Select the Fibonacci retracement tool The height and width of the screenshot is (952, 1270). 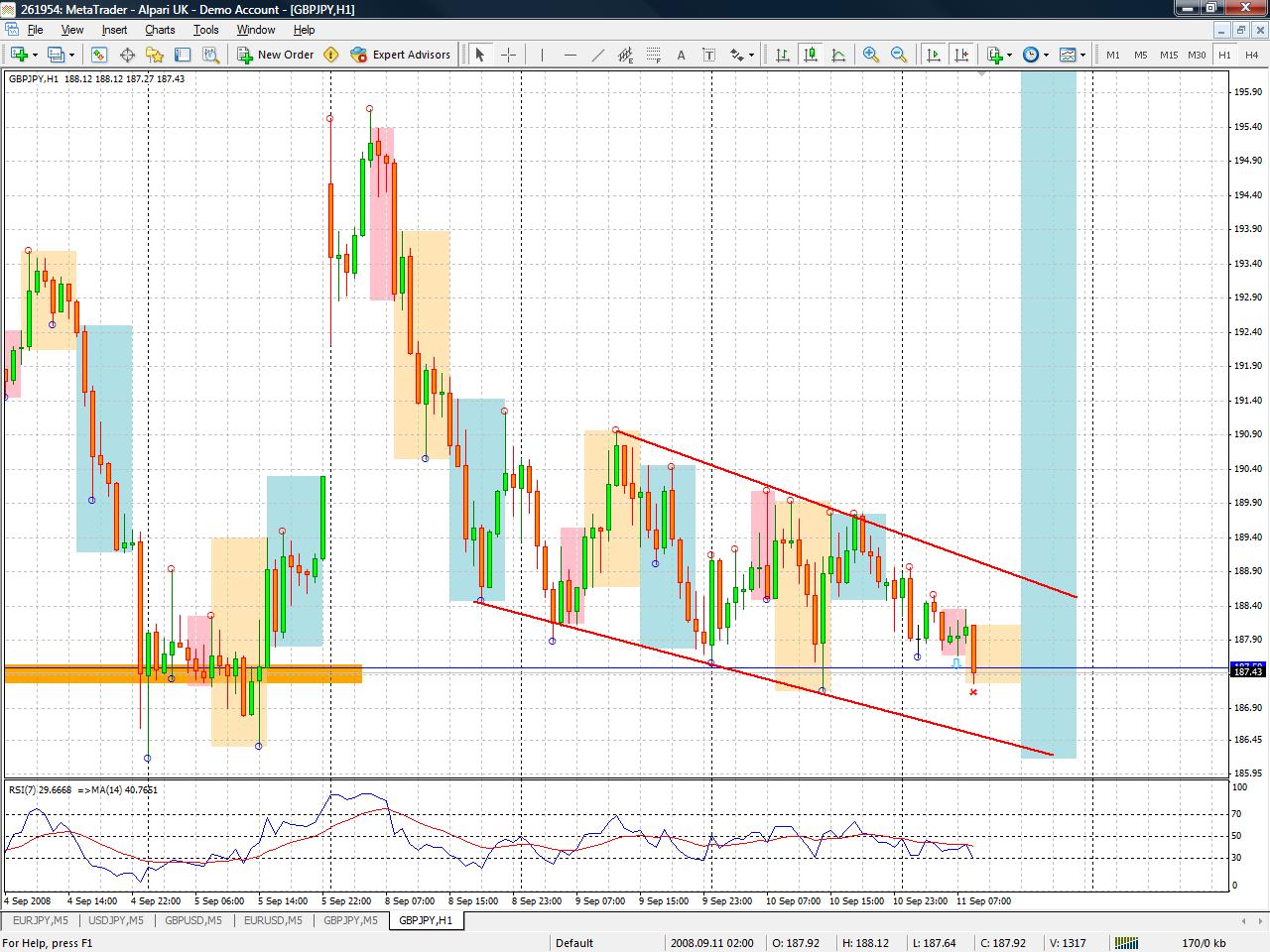(654, 55)
